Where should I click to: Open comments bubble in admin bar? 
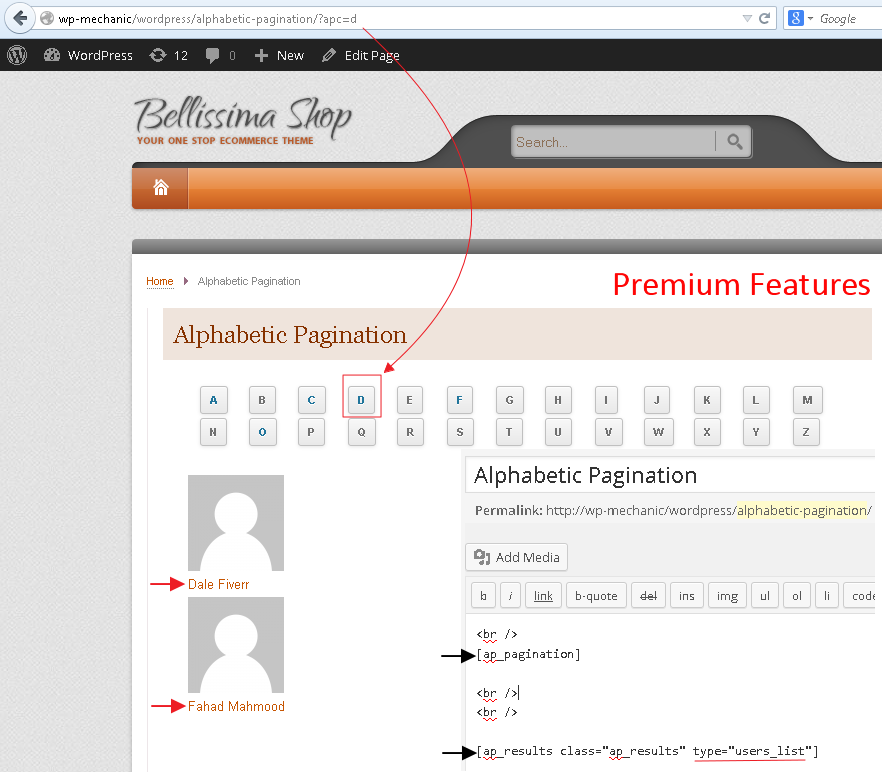[220, 55]
